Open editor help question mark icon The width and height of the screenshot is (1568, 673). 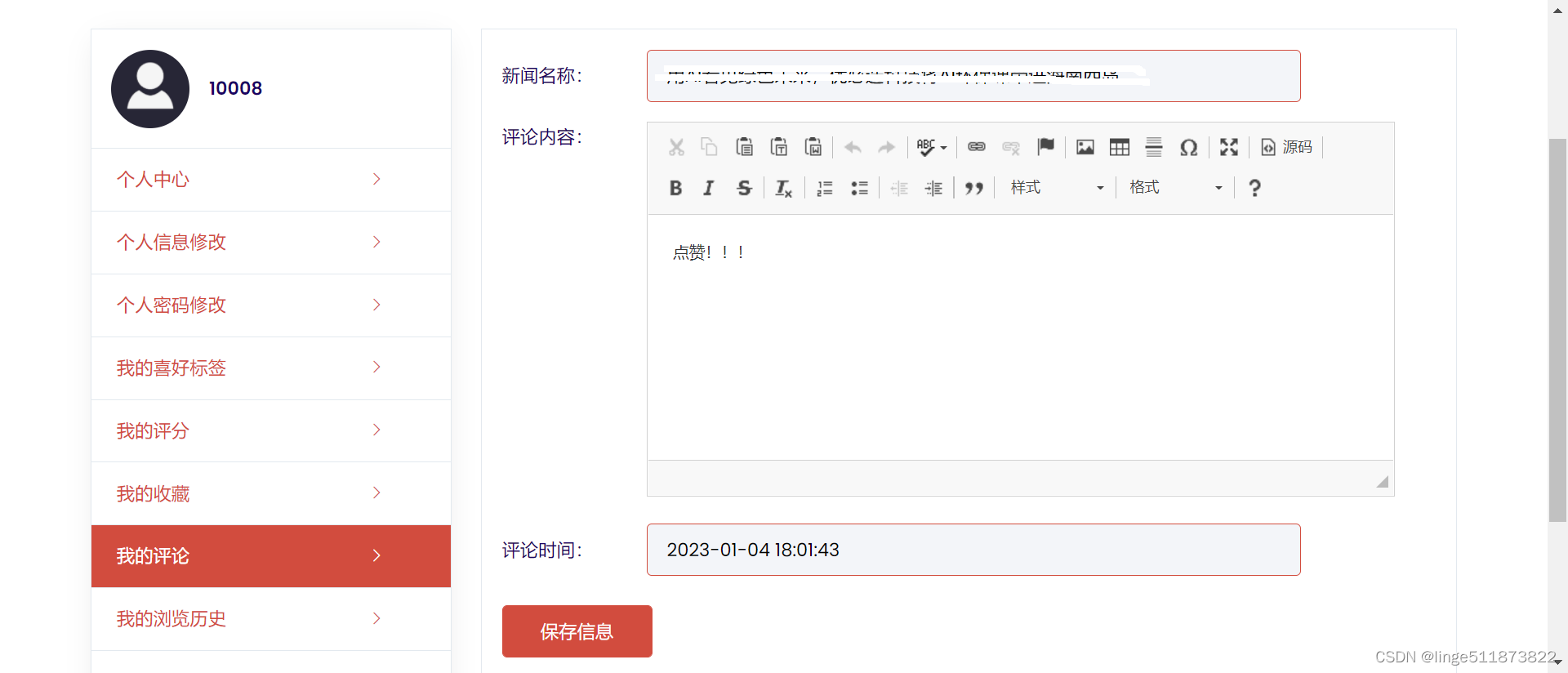point(1255,188)
